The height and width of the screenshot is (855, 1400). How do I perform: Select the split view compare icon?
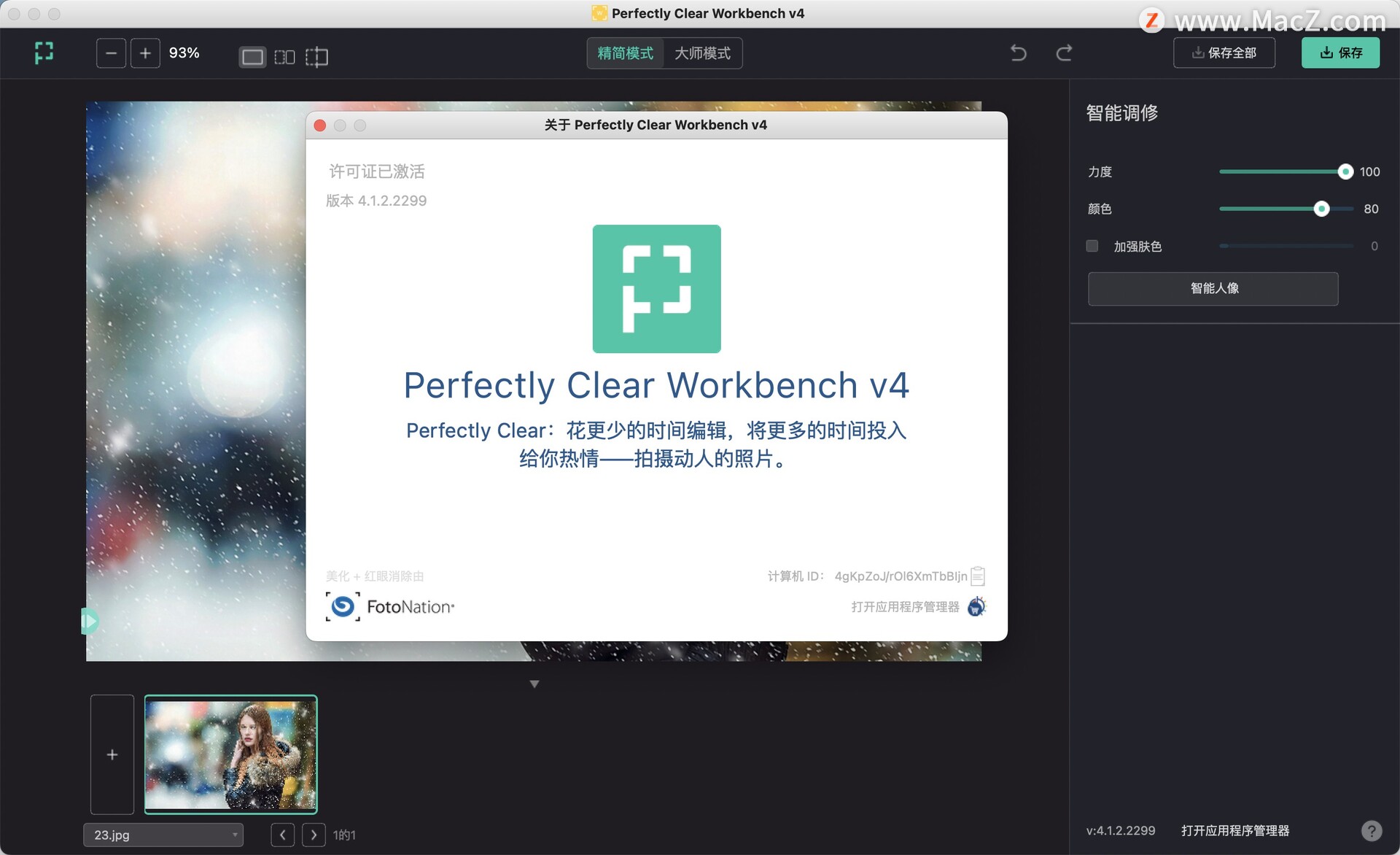click(316, 57)
